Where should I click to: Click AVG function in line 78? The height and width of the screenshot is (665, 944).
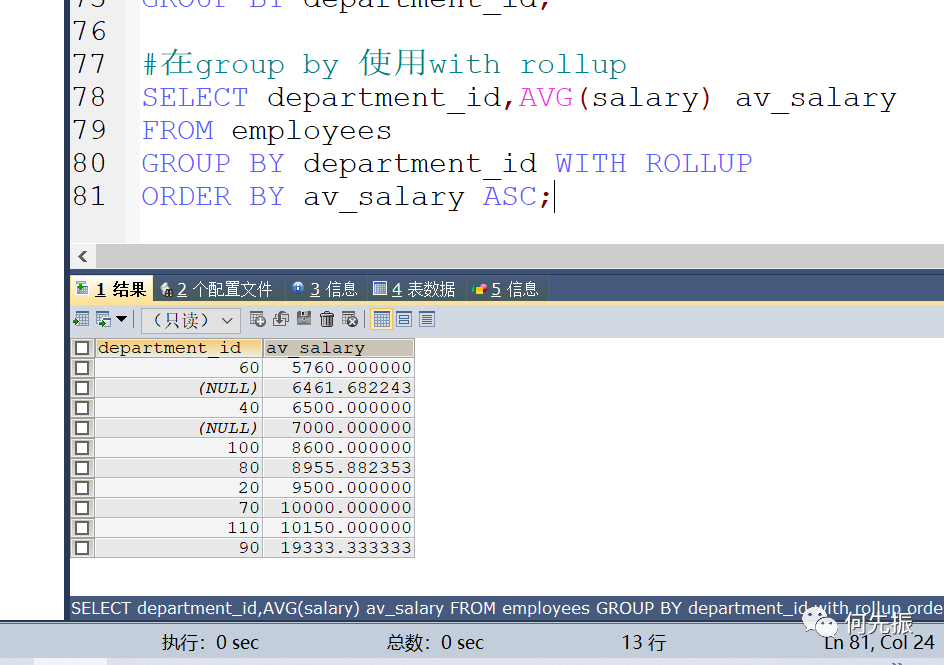click(x=545, y=97)
